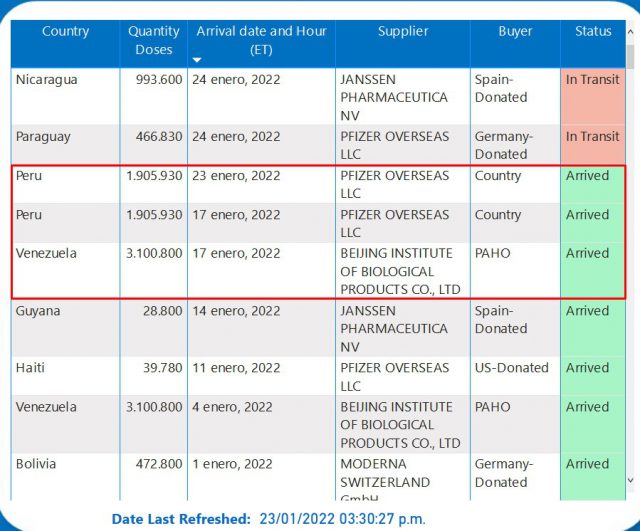Click the Status column header
Viewport: 640px width, 531px height.
pyautogui.click(x=592, y=32)
